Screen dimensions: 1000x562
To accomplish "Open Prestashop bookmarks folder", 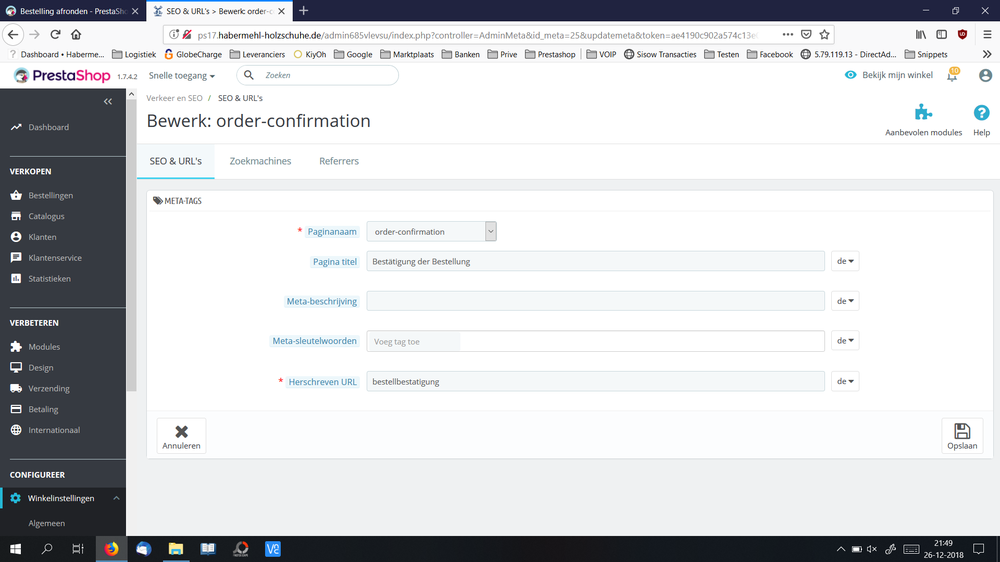I will (550, 54).
